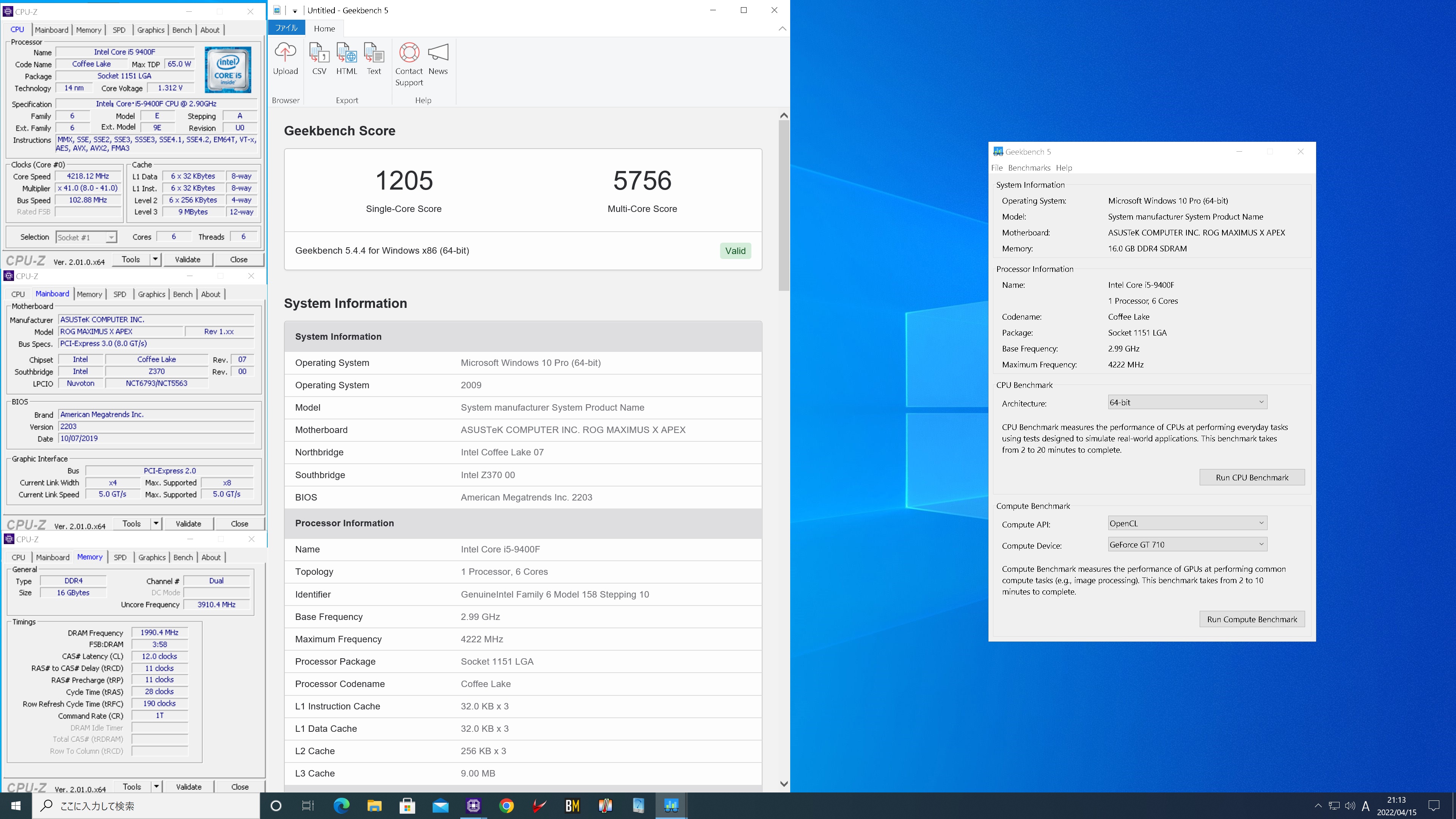
Task: Open the quick access toolbar dropdown arrow
Action: tap(295, 11)
